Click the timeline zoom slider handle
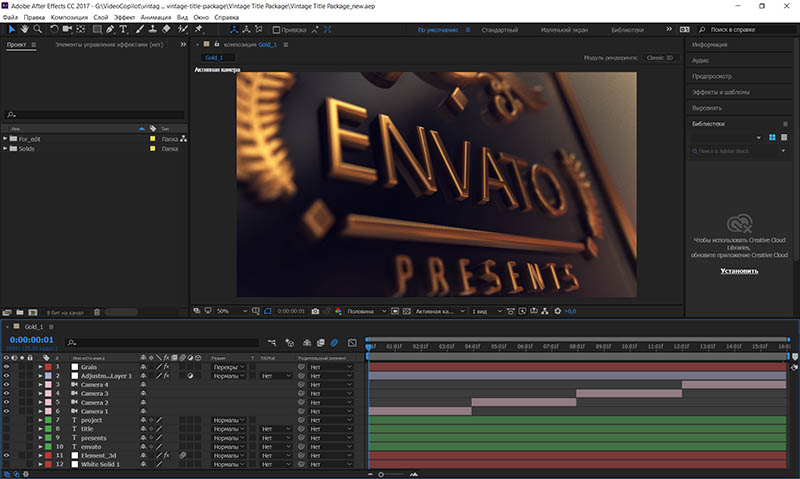Screen dimensions: 800x479 [x=381, y=474]
